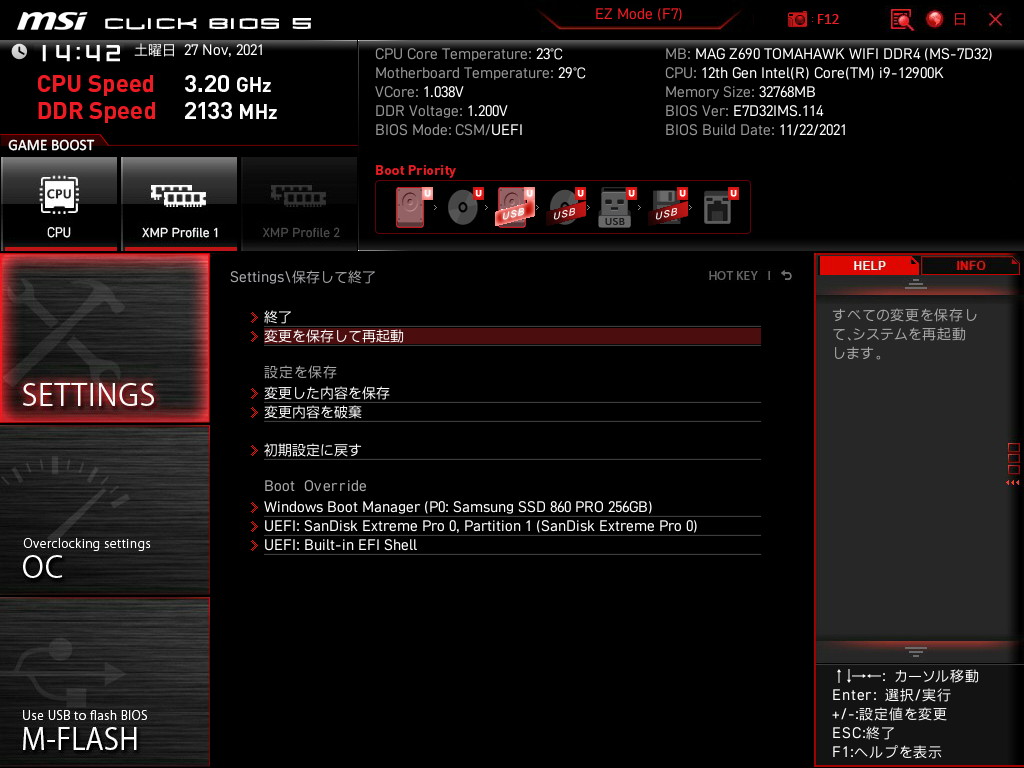Switch to the INFO tab

click(x=970, y=265)
